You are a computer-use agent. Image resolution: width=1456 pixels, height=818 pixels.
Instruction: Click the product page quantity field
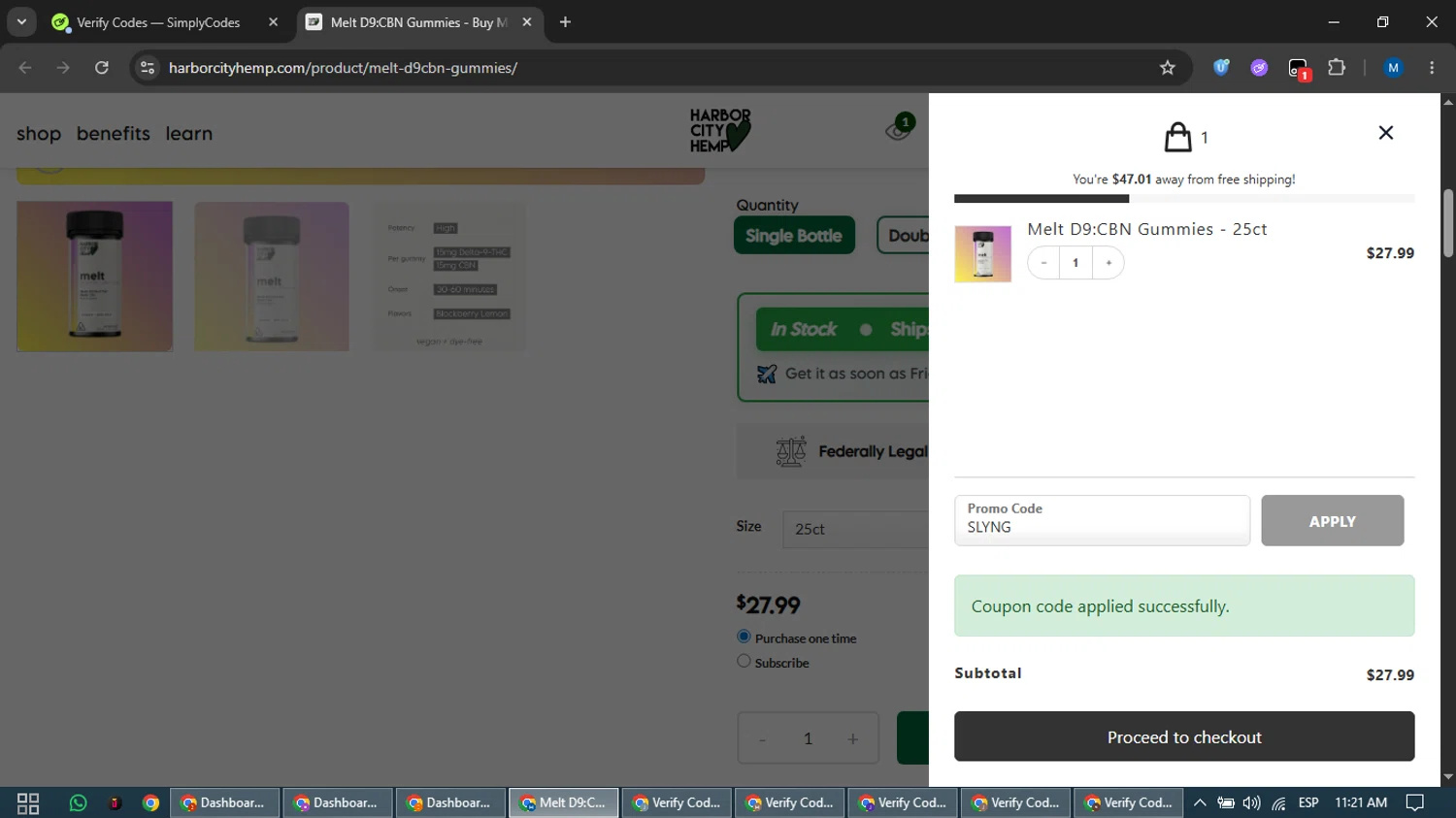(808, 739)
